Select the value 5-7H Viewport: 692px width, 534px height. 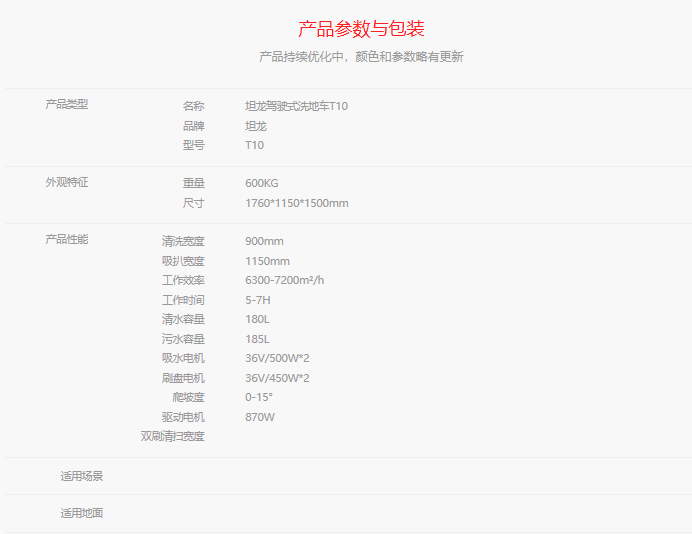(258, 301)
